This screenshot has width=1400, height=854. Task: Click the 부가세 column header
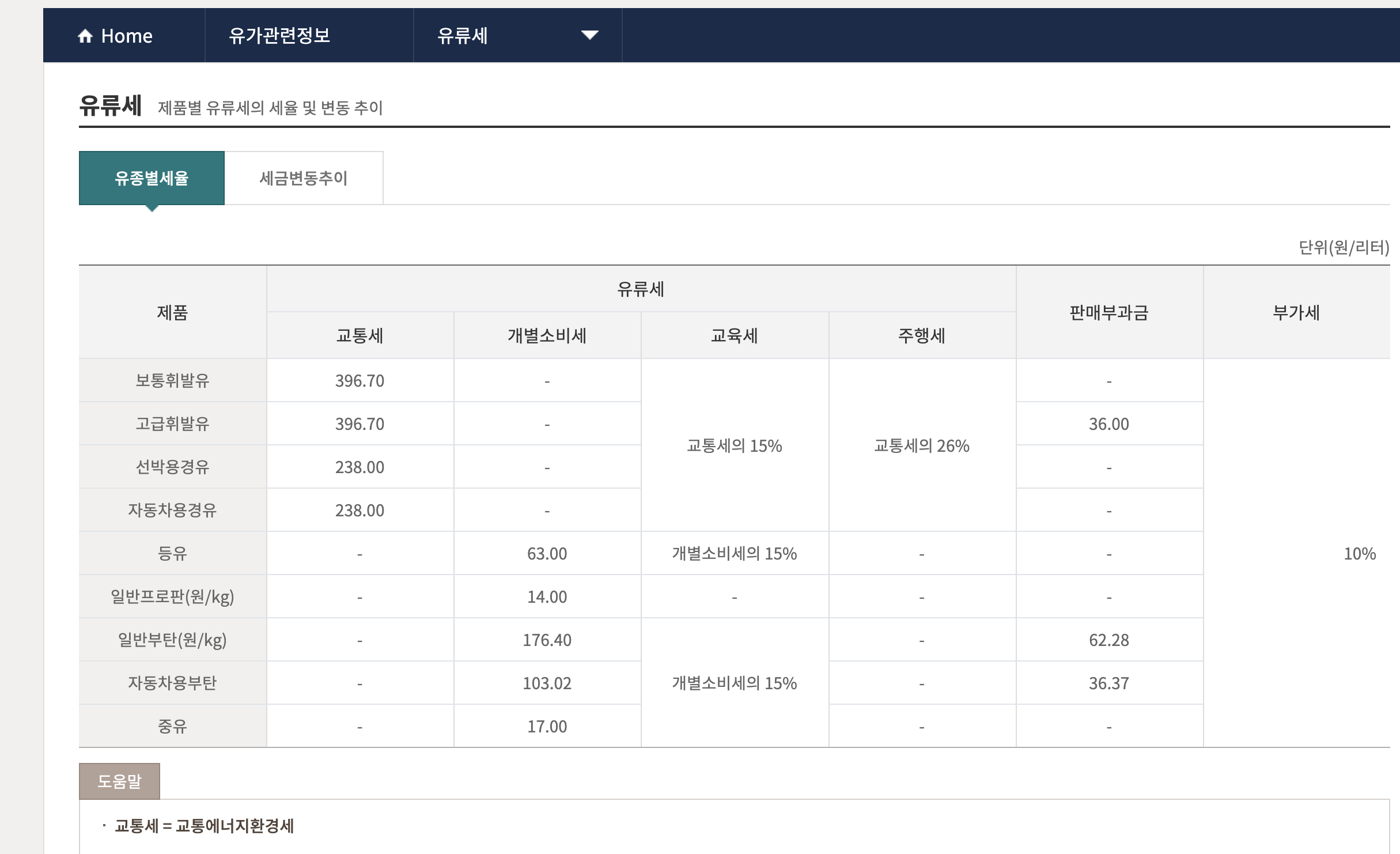(x=1296, y=312)
